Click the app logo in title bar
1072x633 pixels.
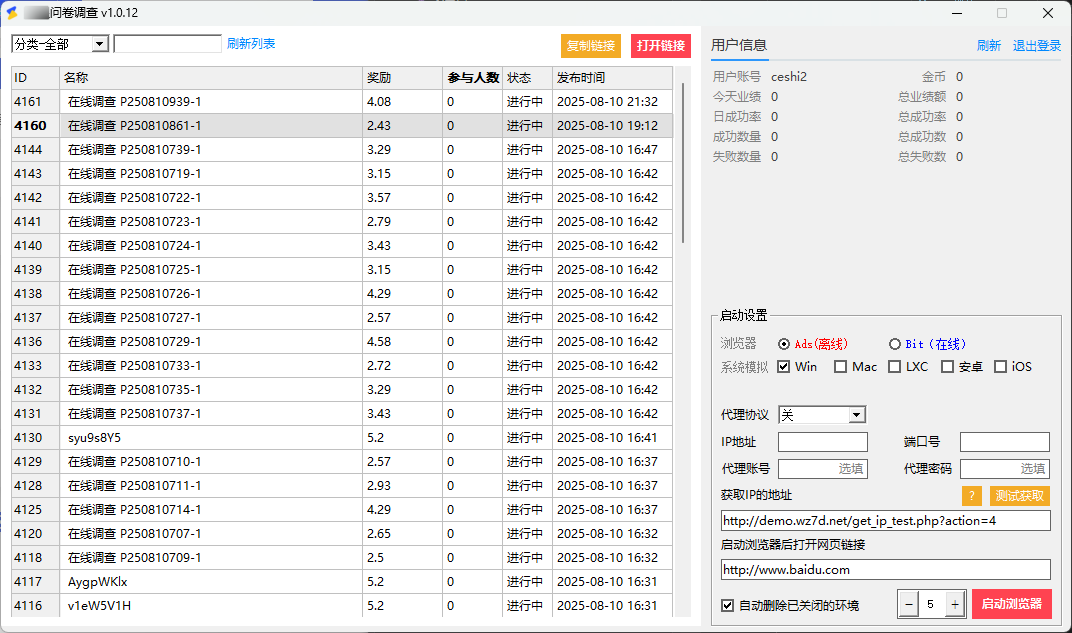(13, 13)
